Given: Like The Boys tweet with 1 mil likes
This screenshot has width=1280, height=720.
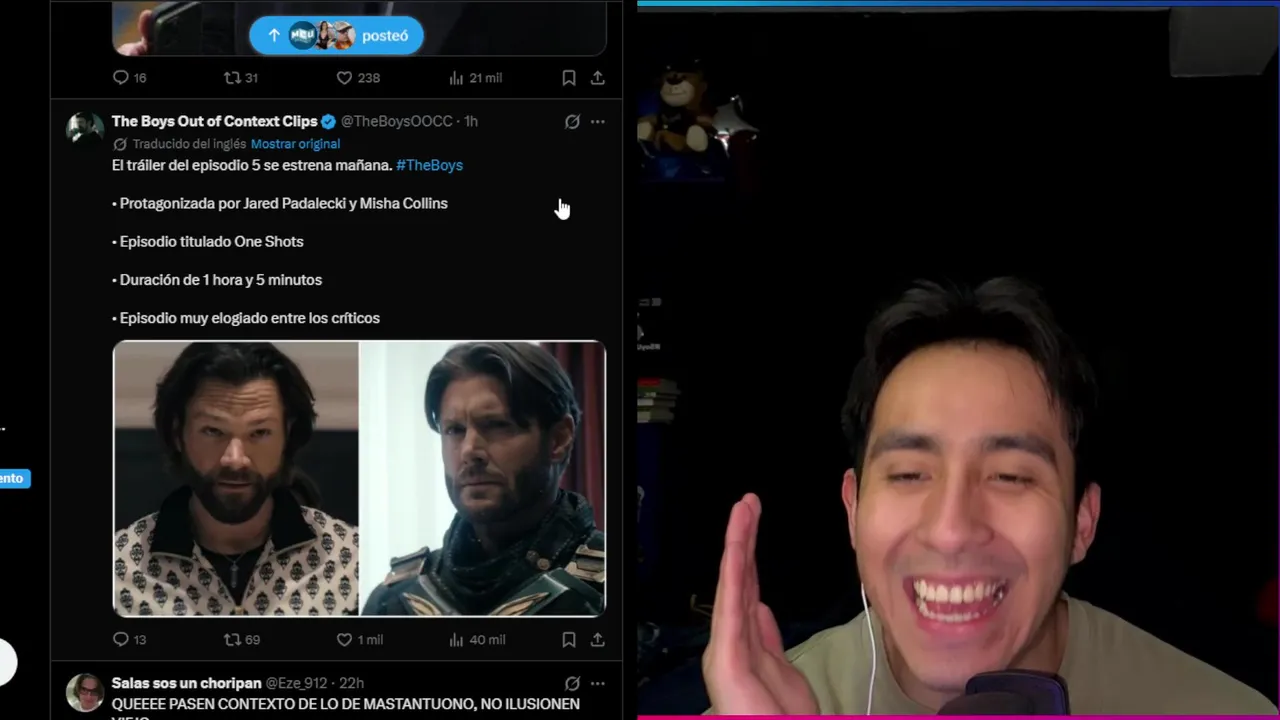Looking at the screenshot, I should (359, 640).
